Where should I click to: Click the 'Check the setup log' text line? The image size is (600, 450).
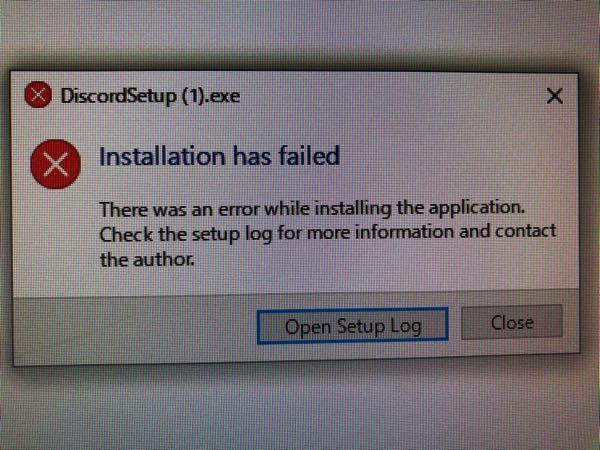(328, 233)
